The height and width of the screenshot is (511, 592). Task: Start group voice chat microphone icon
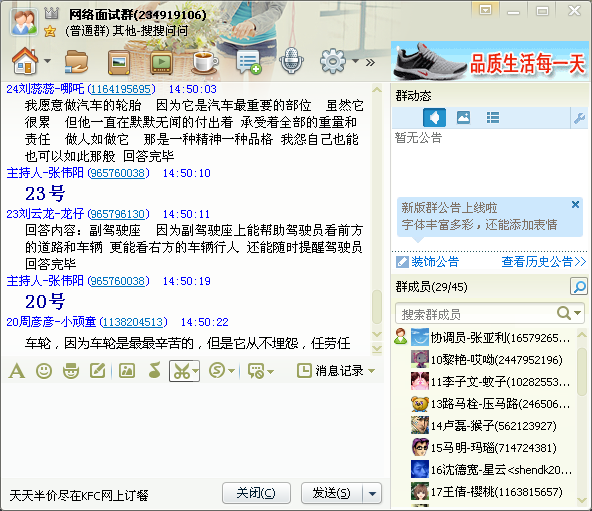click(291, 61)
